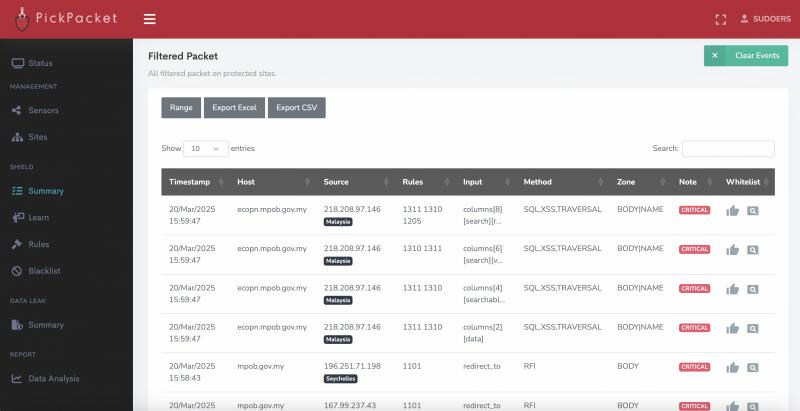Open the Learn sidebar item
The height and width of the screenshot is (411, 800).
[38, 217]
